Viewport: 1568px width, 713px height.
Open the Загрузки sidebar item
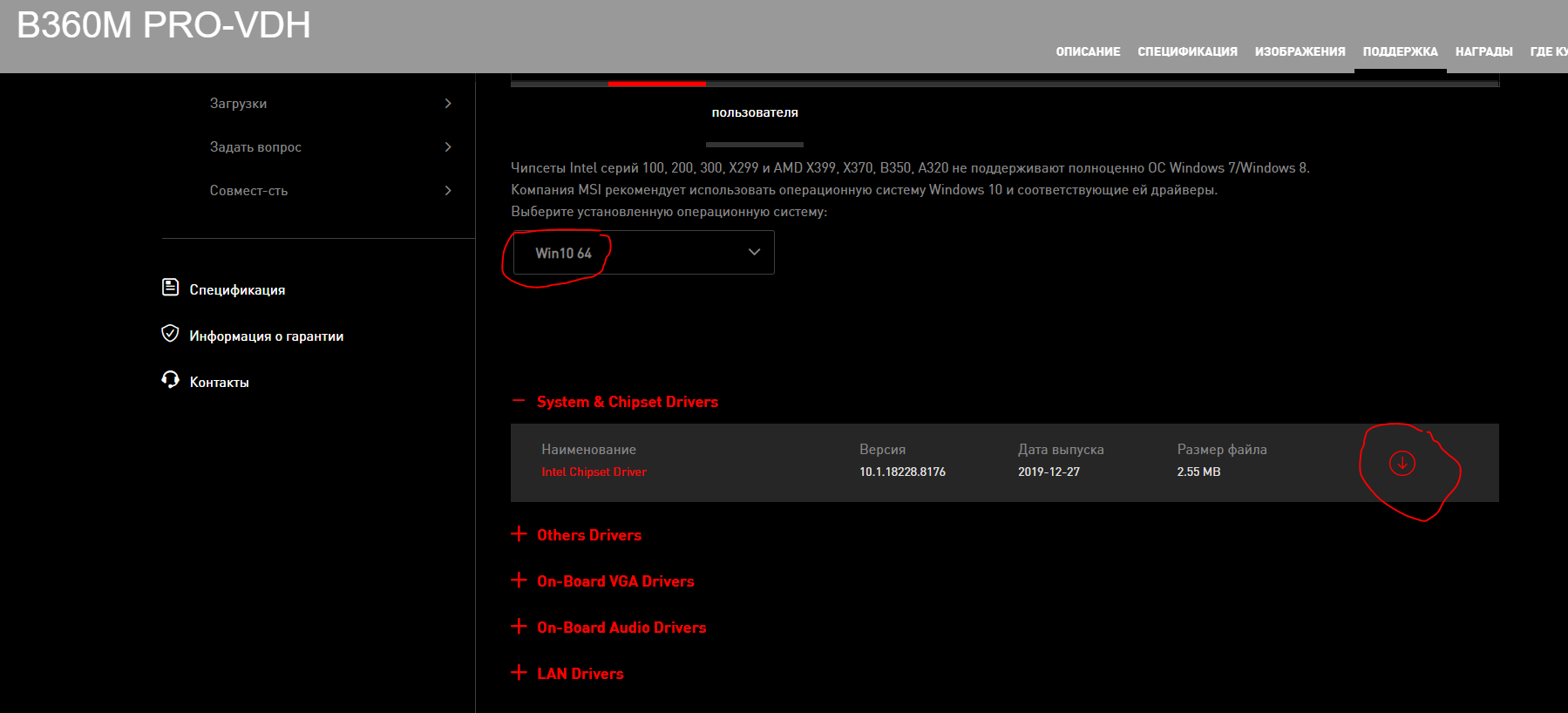coord(238,103)
